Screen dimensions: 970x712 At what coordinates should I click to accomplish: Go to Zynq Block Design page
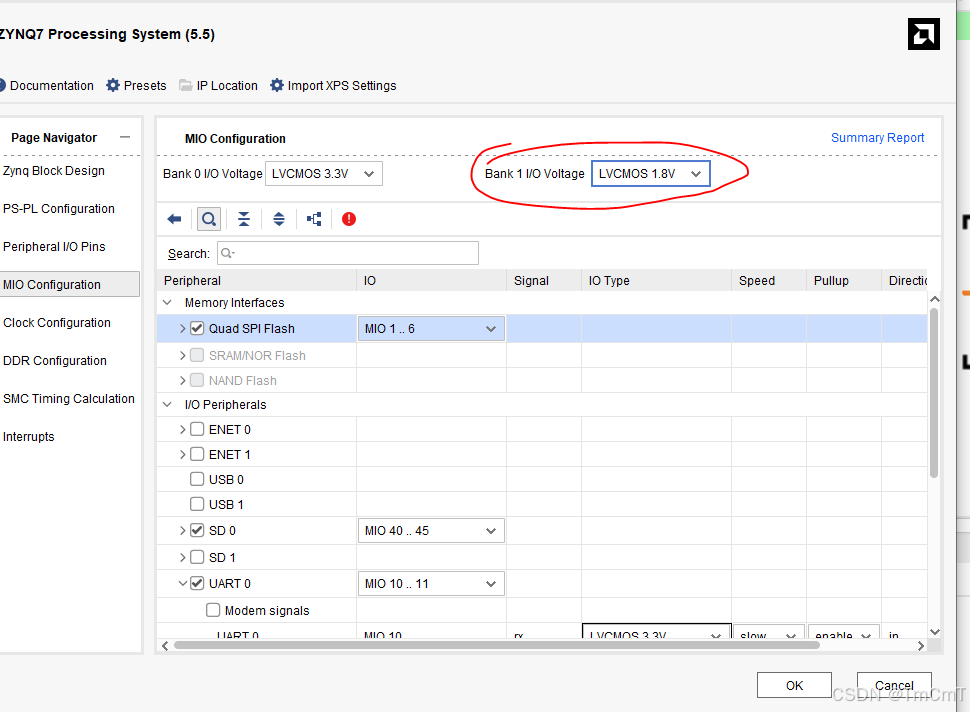[54, 171]
